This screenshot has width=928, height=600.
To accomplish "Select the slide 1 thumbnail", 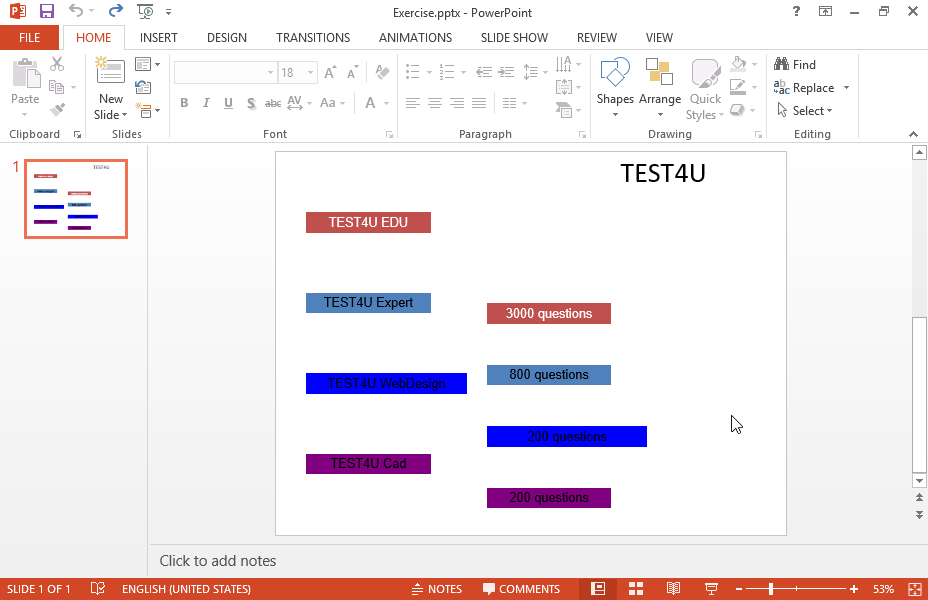I will (76, 199).
